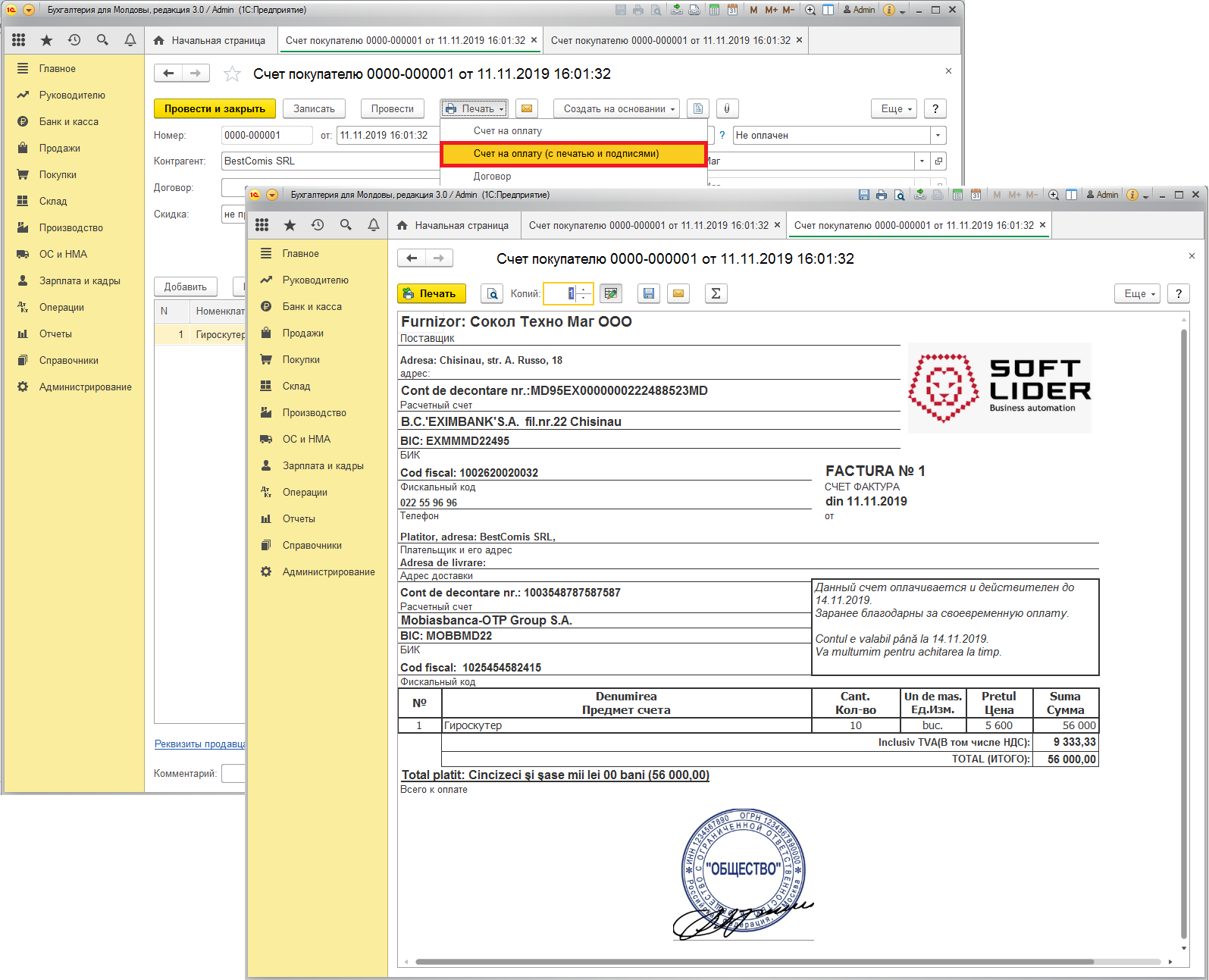The height and width of the screenshot is (980, 1209).
Task: Switch to Начальная страница tab in front window
Action: coord(453,225)
